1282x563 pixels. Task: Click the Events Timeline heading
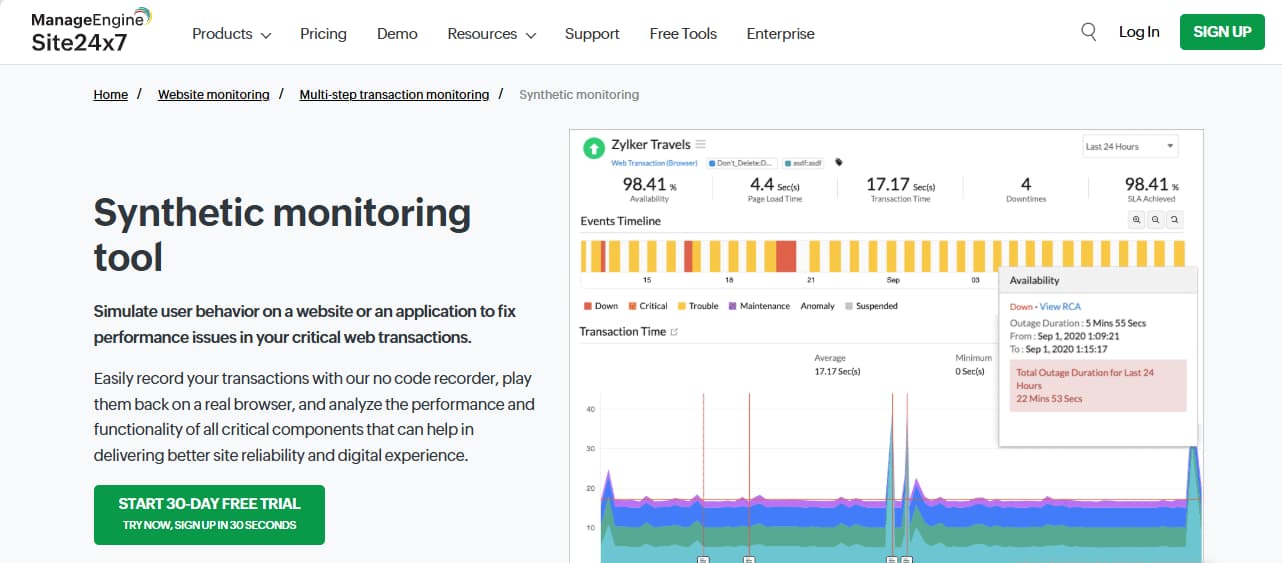pos(620,221)
